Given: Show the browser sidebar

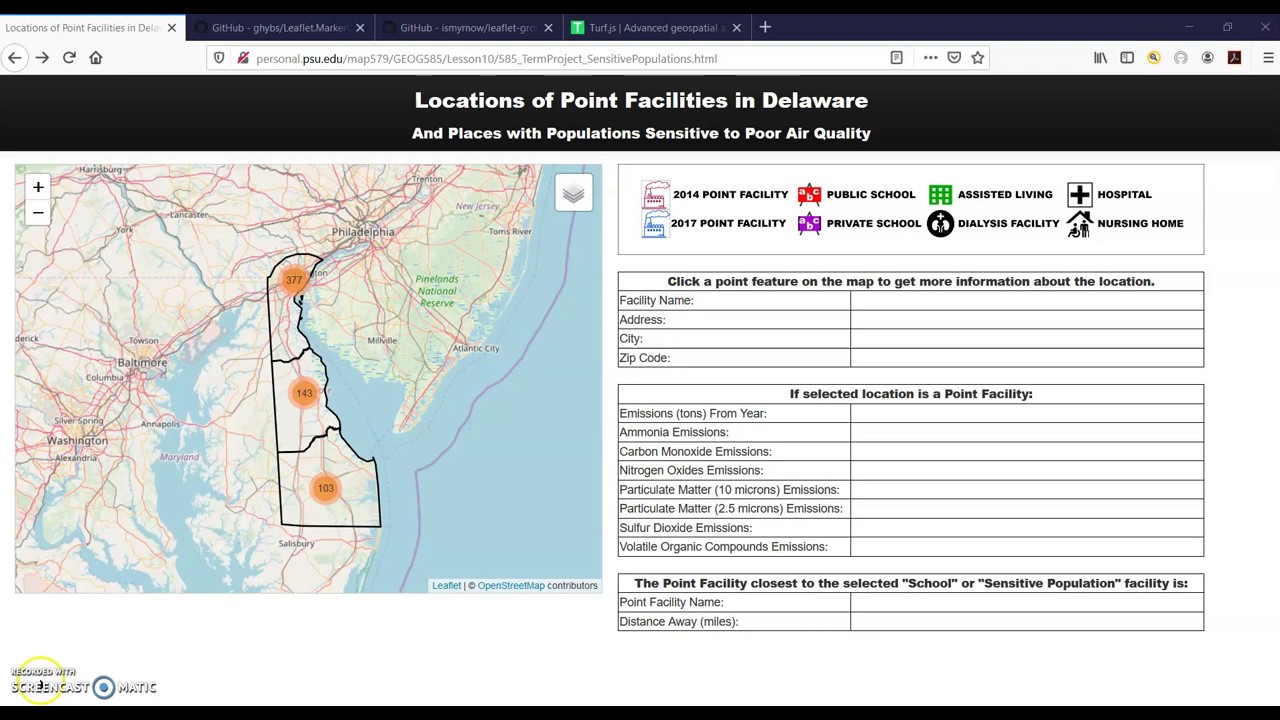Looking at the screenshot, I should pyautogui.click(x=1127, y=58).
